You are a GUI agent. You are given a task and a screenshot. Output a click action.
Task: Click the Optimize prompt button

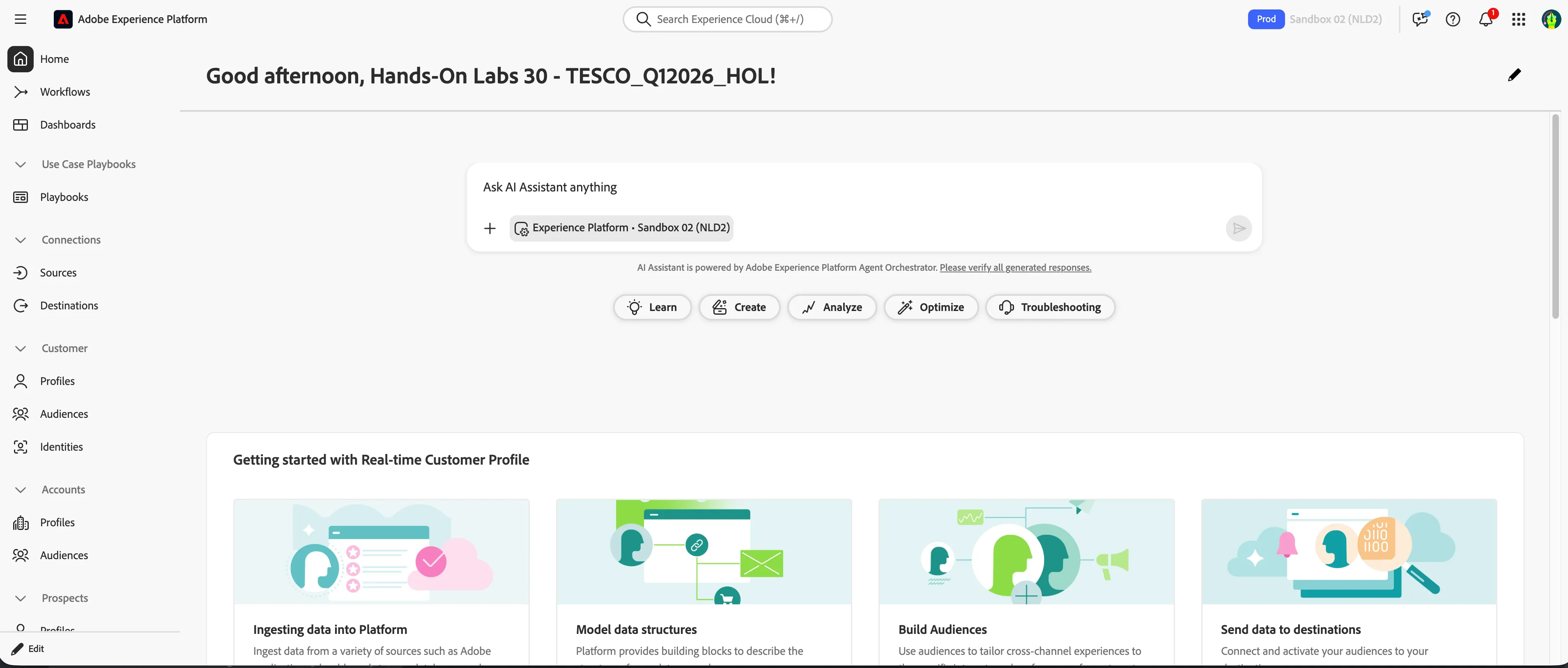point(931,308)
